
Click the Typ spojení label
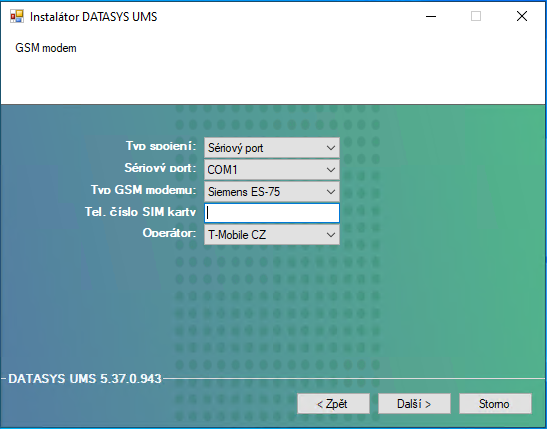pyautogui.click(x=161, y=146)
